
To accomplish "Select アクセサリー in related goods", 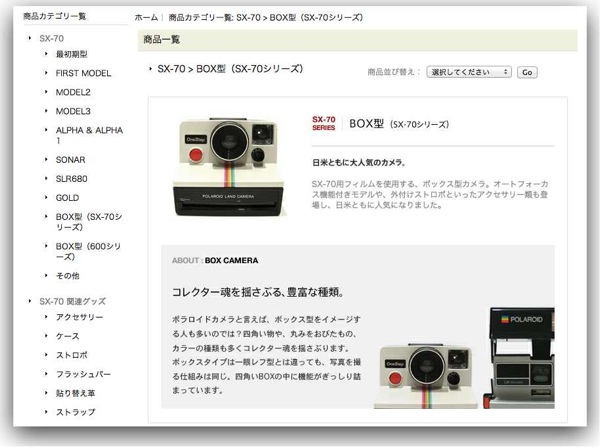I will 80,317.
